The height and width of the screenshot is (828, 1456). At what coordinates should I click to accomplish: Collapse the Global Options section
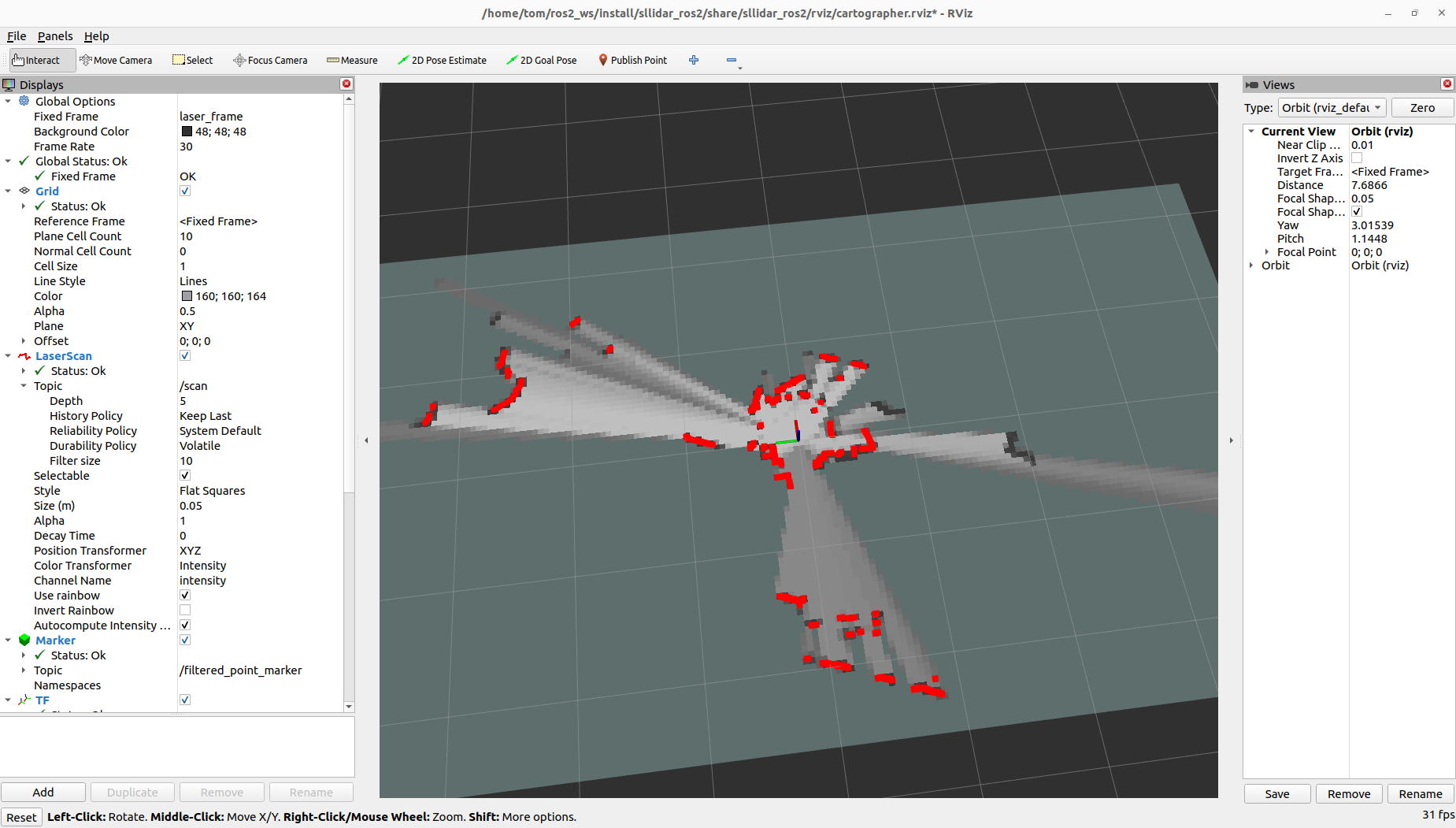[8, 101]
